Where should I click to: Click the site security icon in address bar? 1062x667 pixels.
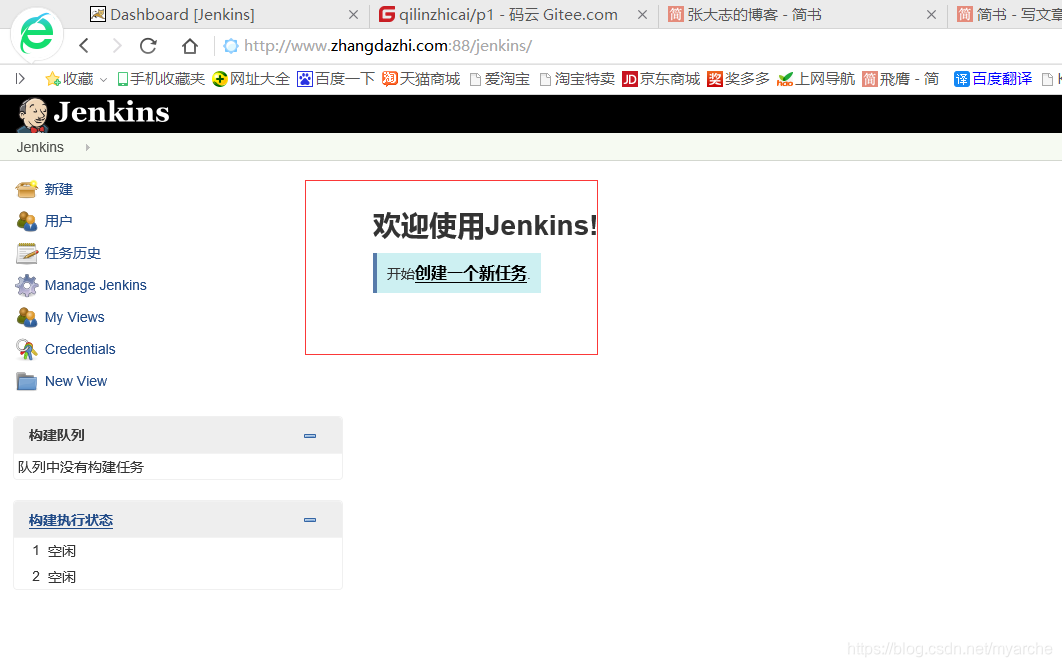pos(231,45)
